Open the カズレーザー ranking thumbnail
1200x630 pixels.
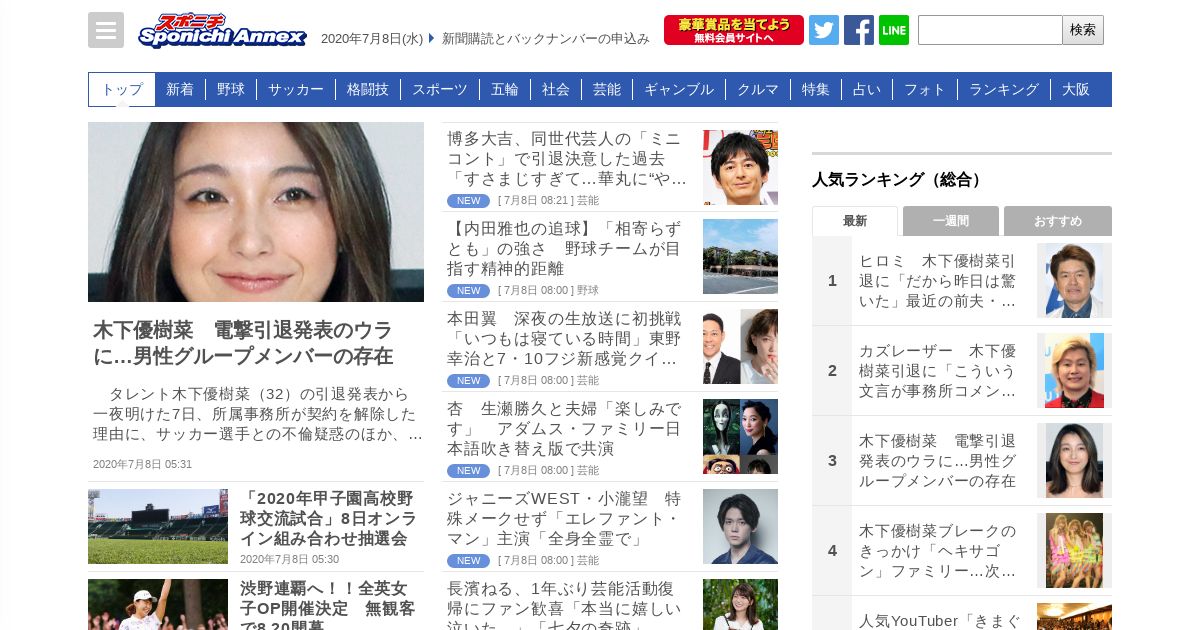click(1074, 370)
